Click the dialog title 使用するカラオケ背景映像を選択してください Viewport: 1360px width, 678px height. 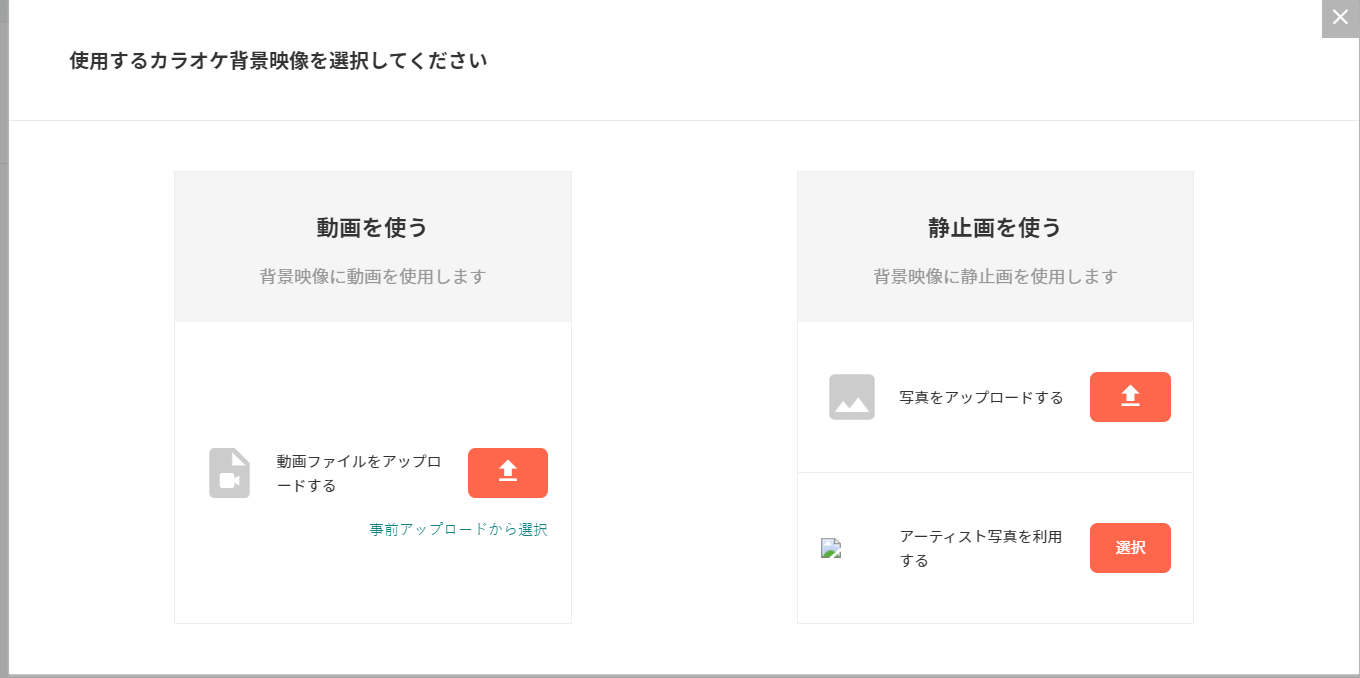[279, 61]
